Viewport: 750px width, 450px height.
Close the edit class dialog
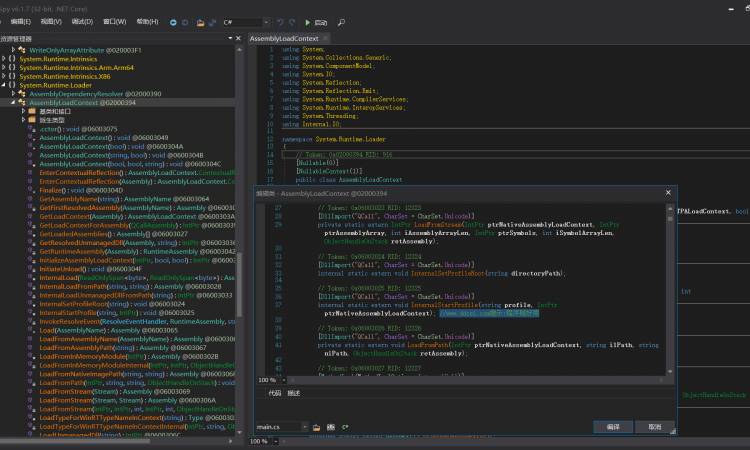click(x=668, y=193)
